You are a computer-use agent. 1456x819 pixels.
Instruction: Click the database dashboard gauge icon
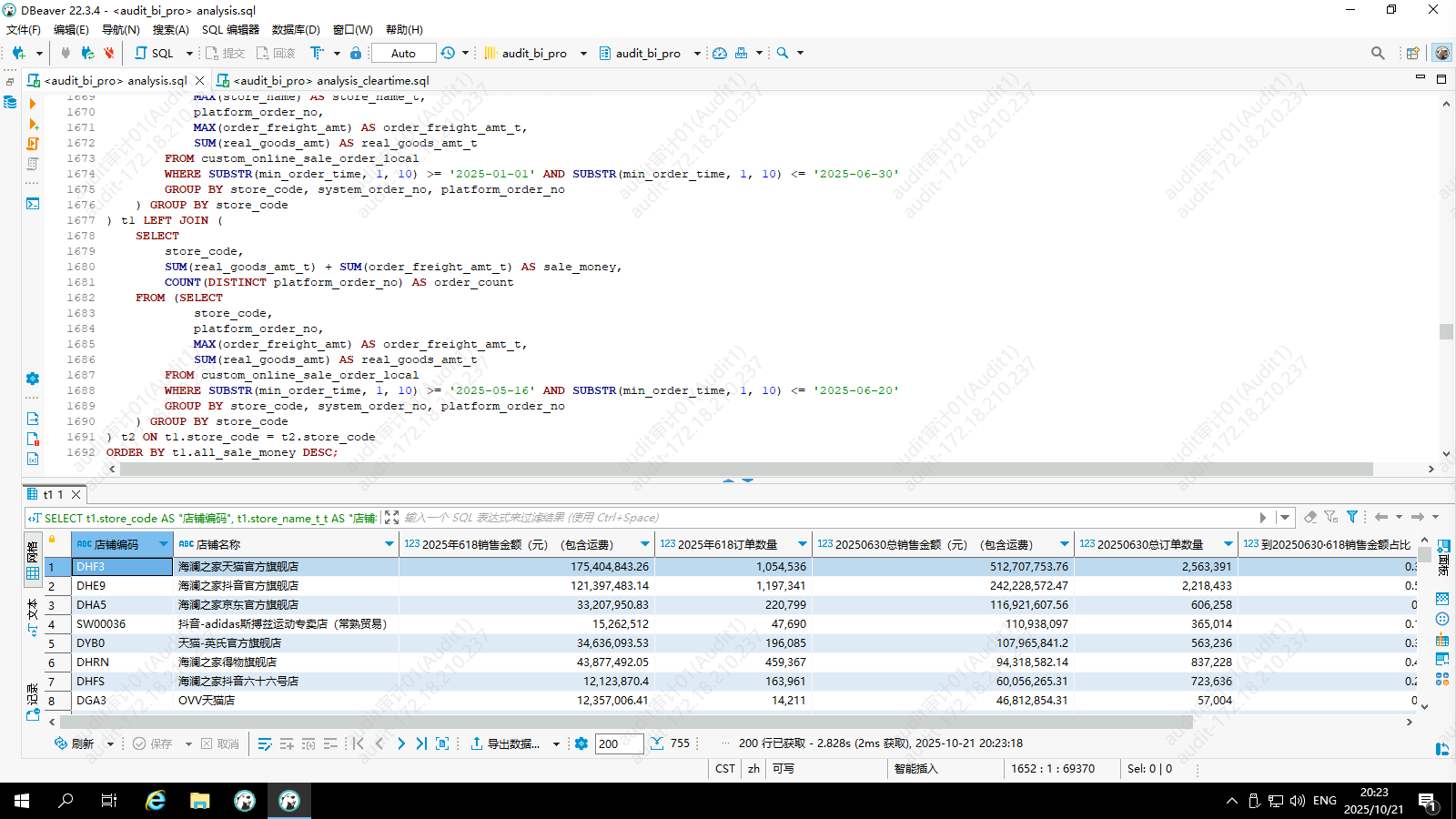[x=720, y=53]
